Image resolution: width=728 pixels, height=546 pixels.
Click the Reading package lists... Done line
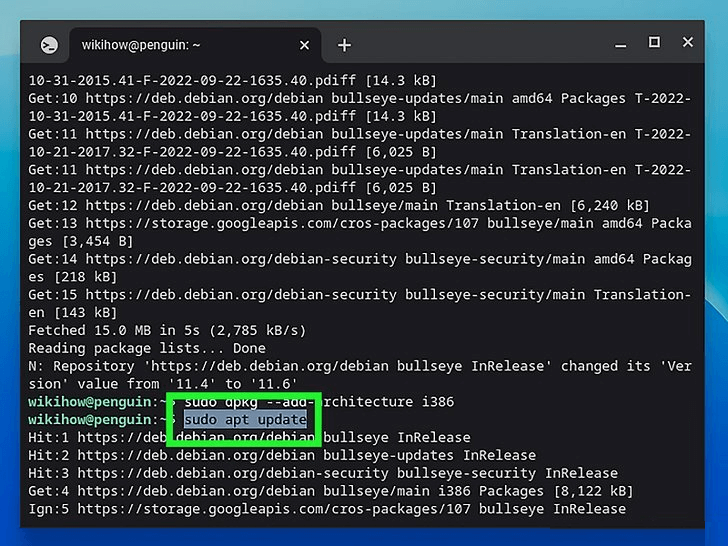pos(147,348)
